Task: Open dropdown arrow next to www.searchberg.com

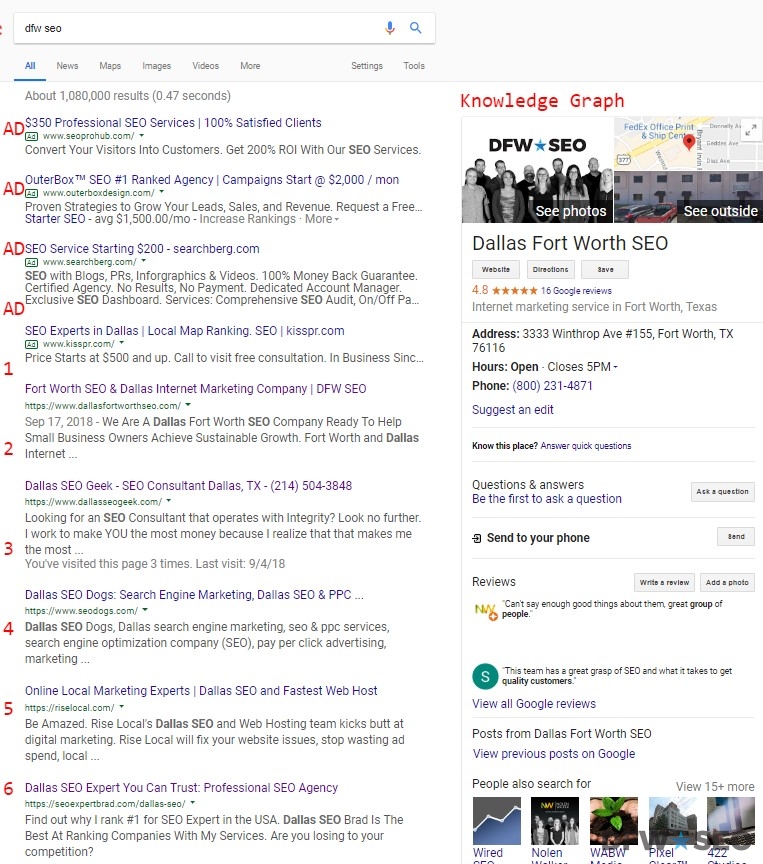Action: pyautogui.click(x=144, y=261)
